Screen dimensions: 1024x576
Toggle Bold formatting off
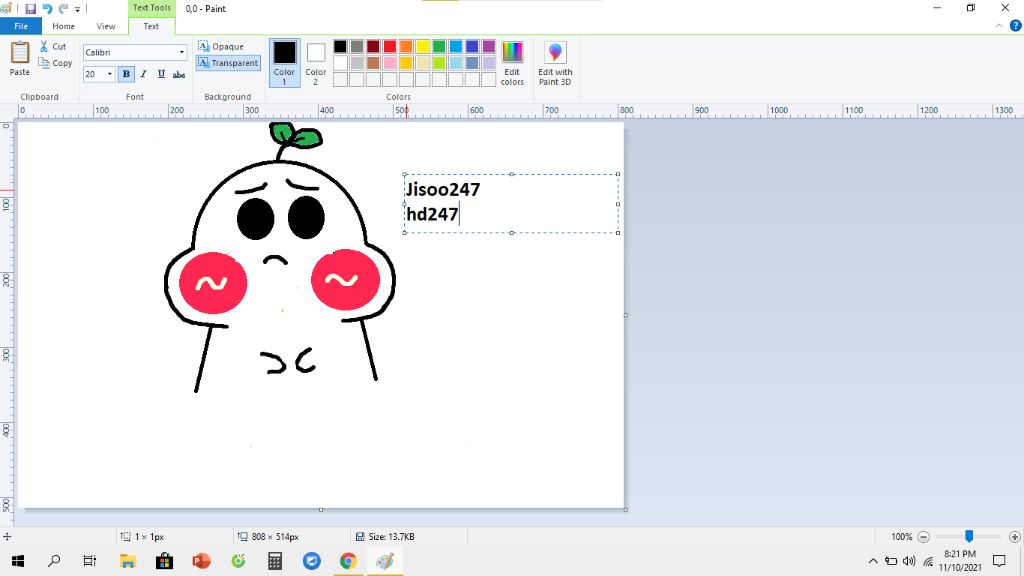pyautogui.click(x=126, y=74)
